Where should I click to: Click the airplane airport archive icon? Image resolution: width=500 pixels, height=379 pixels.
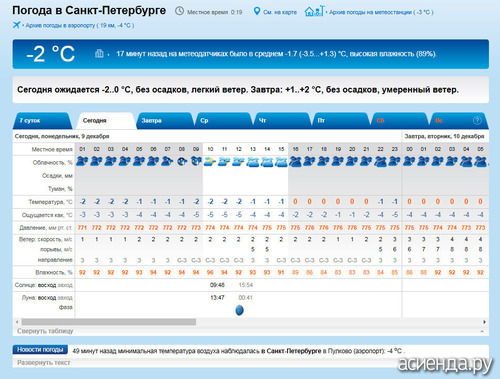click(x=16, y=25)
